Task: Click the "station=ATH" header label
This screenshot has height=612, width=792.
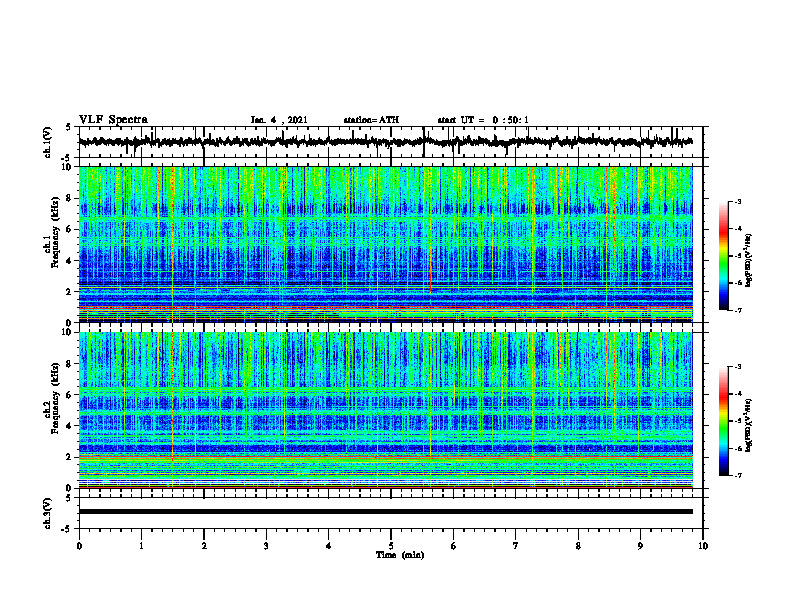Action: pyautogui.click(x=371, y=120)
